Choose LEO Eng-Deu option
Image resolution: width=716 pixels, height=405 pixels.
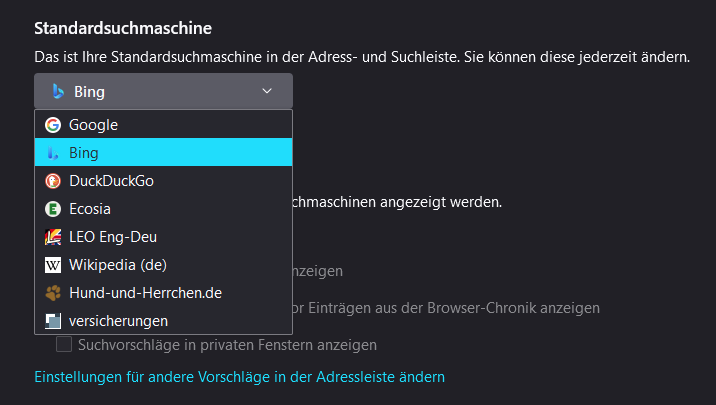click(x=113, y=237)
